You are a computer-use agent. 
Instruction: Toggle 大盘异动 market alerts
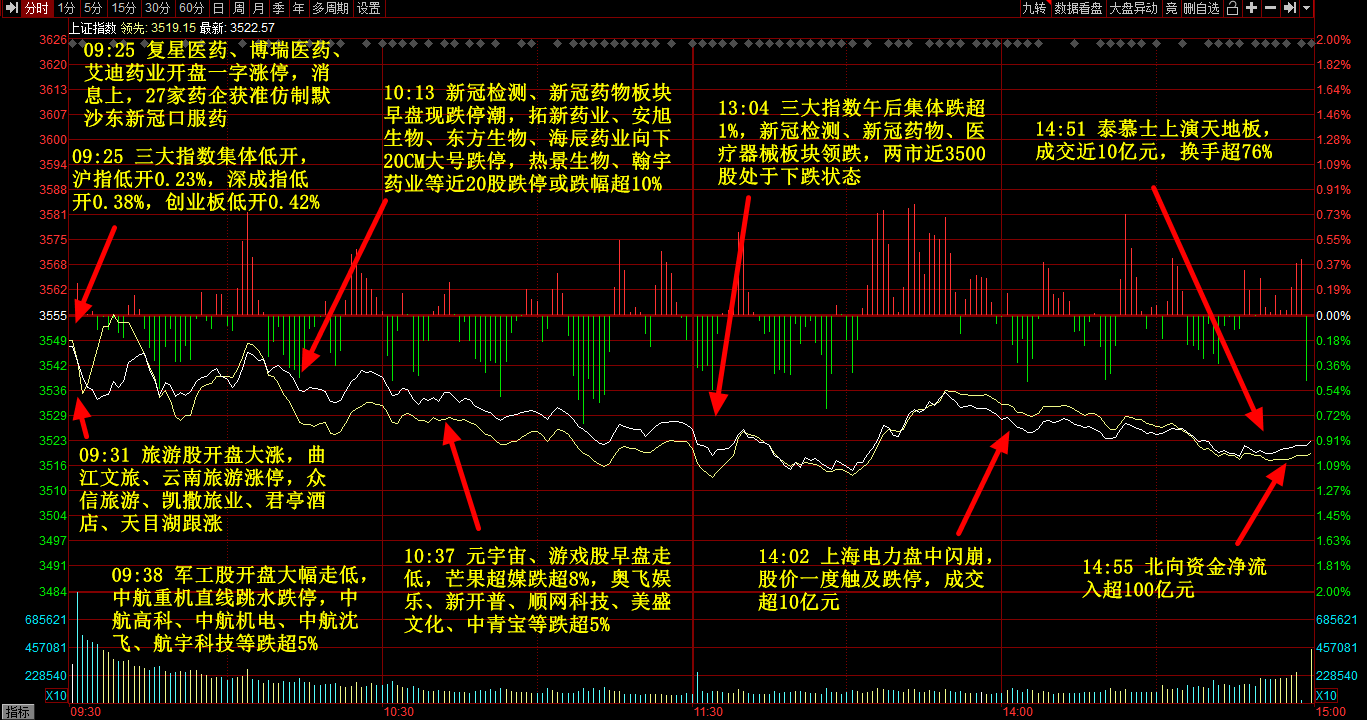coord(1133,8)
